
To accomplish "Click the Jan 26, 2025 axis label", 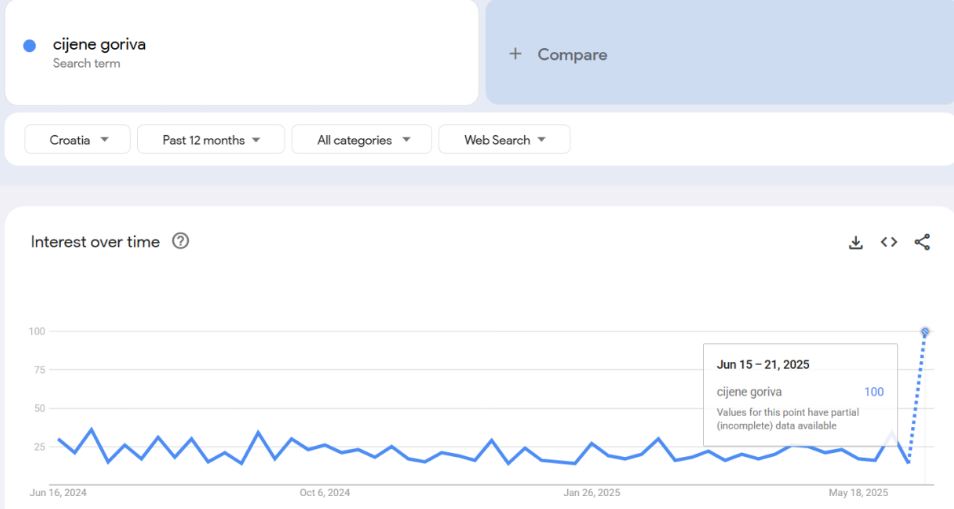I will click(x=592, y=493).
